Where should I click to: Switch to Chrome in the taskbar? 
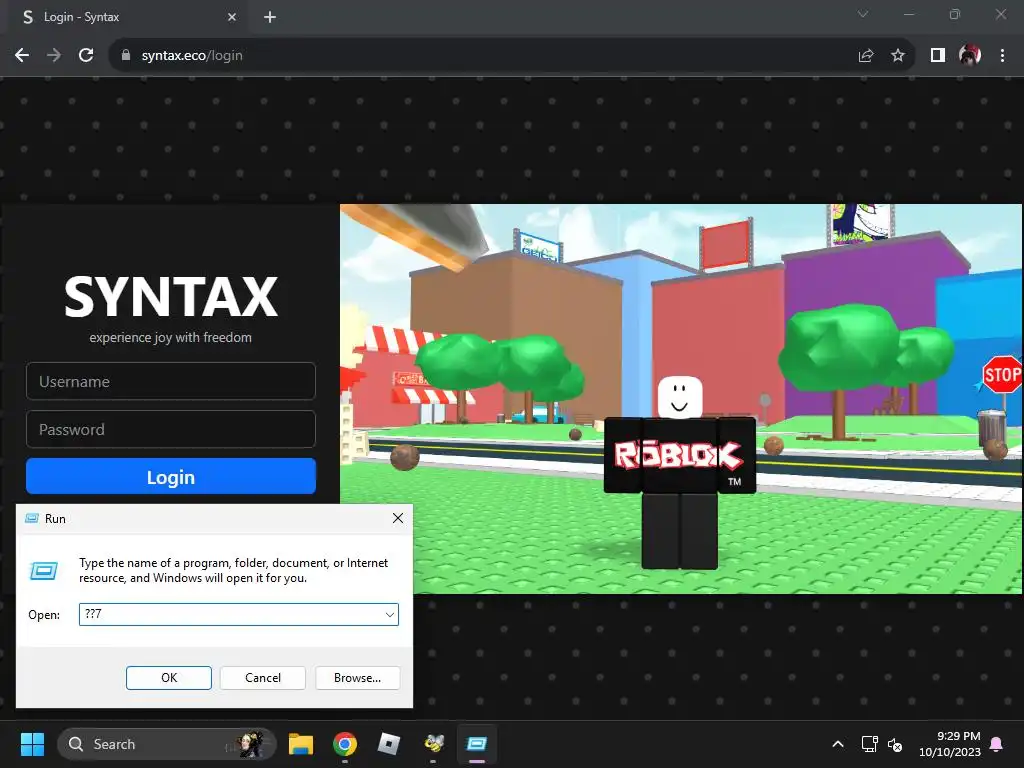(345, 744)
